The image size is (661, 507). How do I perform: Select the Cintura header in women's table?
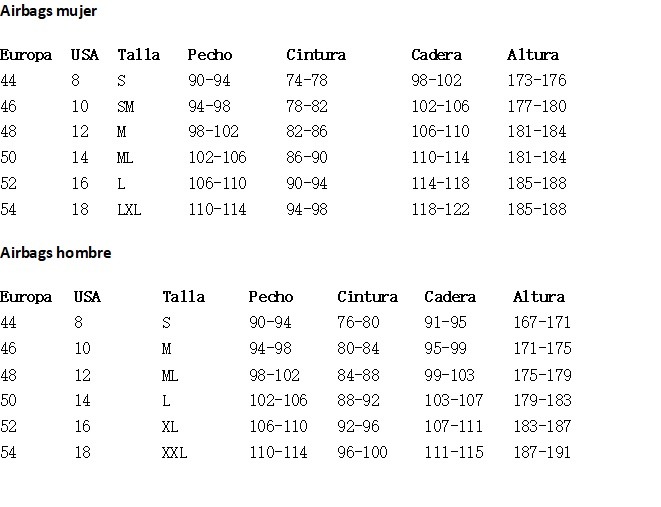point(316,55)
